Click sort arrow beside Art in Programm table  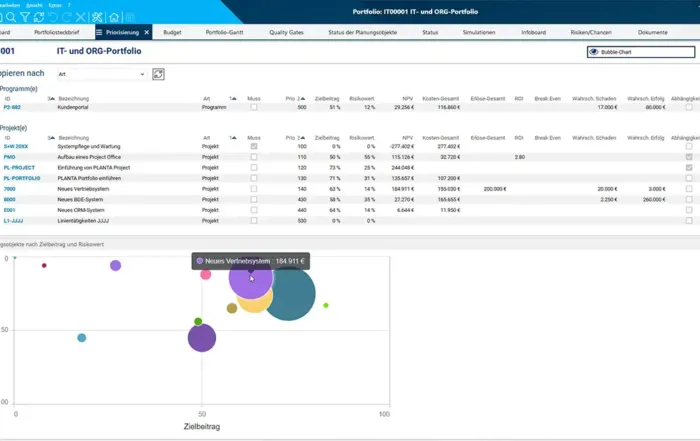(x=233, y=99)
